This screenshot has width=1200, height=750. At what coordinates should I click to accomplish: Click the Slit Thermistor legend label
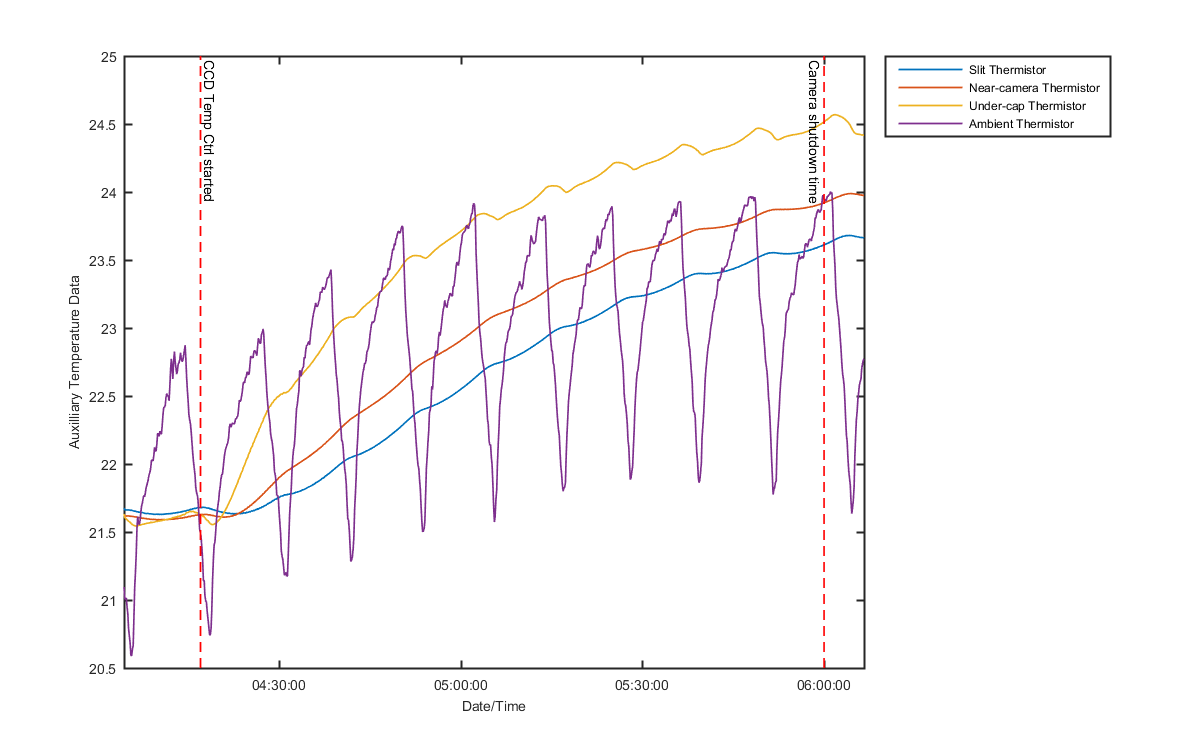click(1007, 70)
